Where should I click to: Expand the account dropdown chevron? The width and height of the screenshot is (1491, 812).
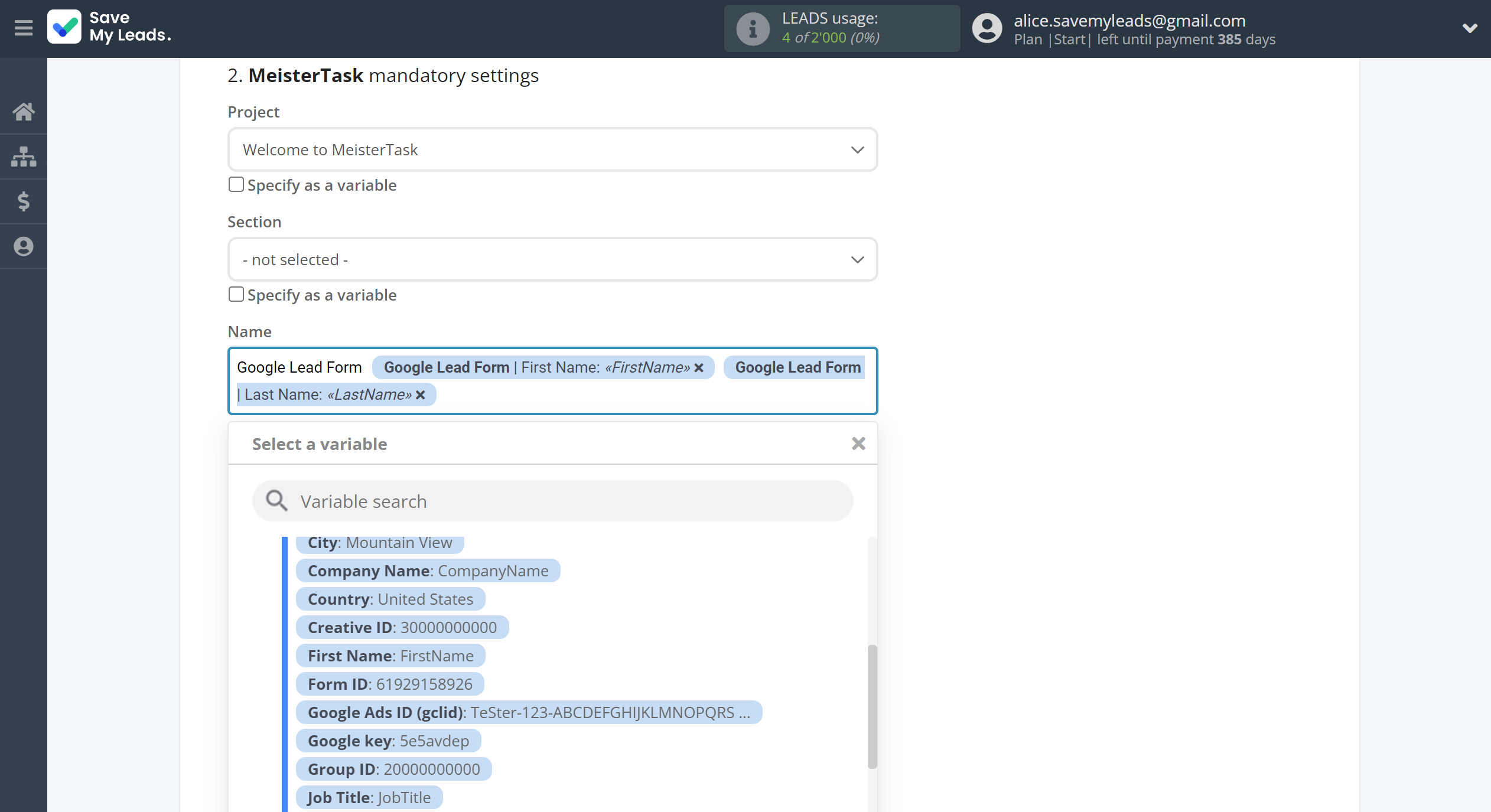tap(1470, 28)
